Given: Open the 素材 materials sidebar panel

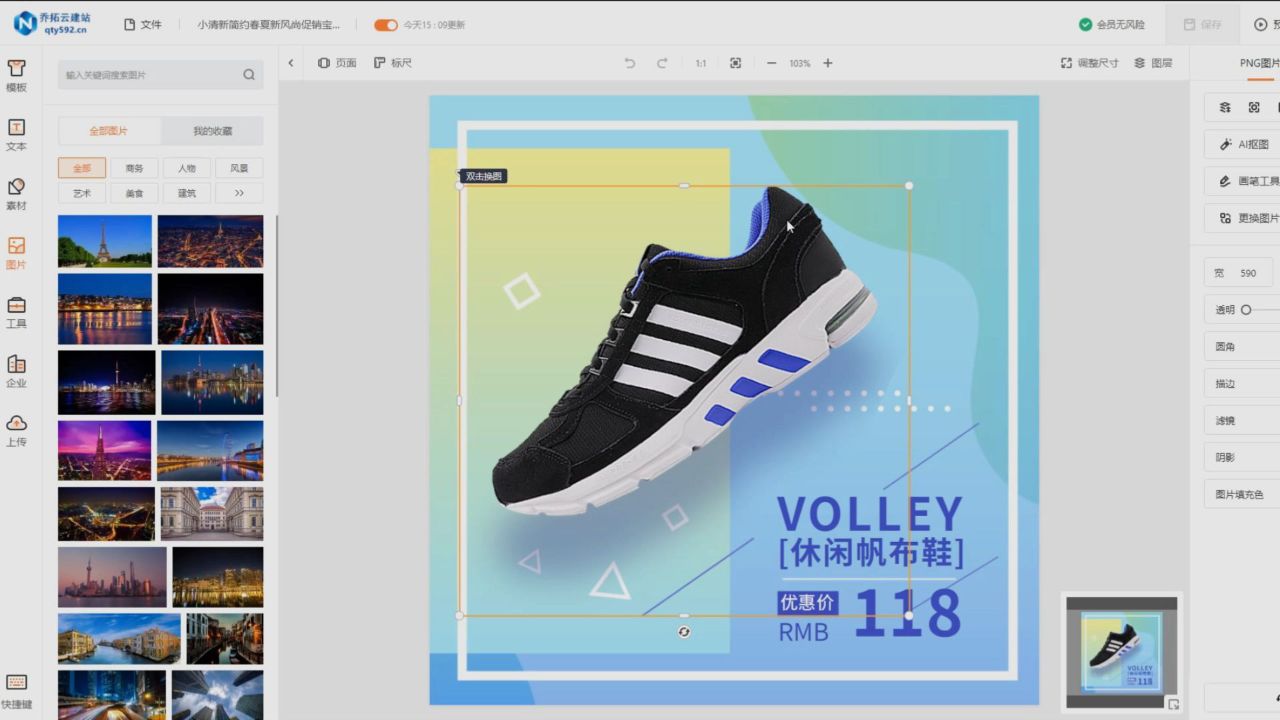Looking at the screenshot, I should point(16,193).
